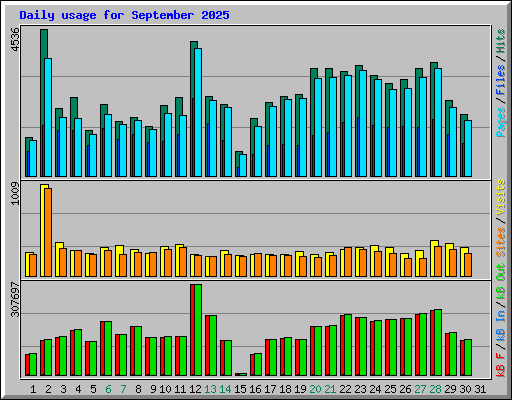Click day label "24" on the x-axis
The image size is (512, 400).
tap(375, 389)
